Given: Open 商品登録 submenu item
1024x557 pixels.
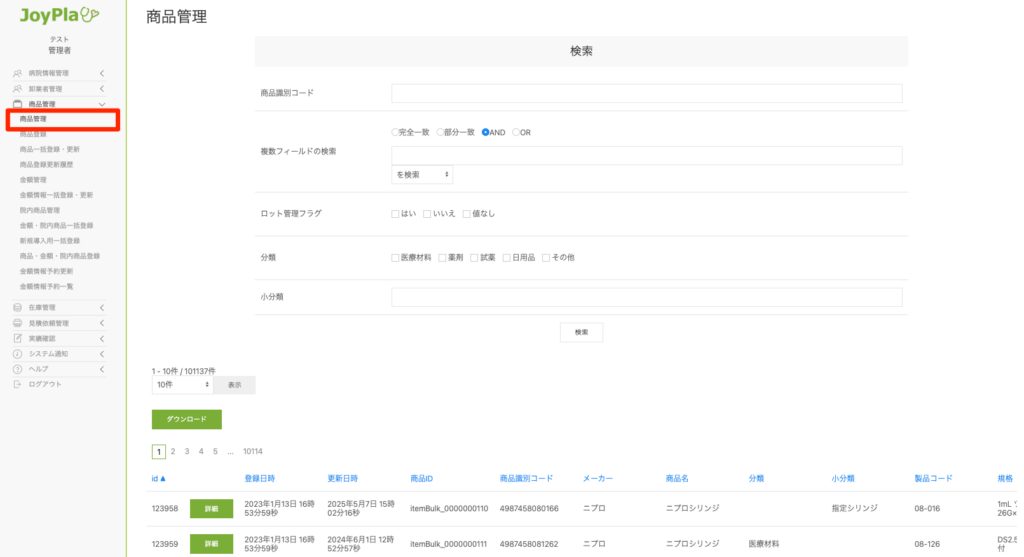Looking at the screenshot, I should [33, 134].
